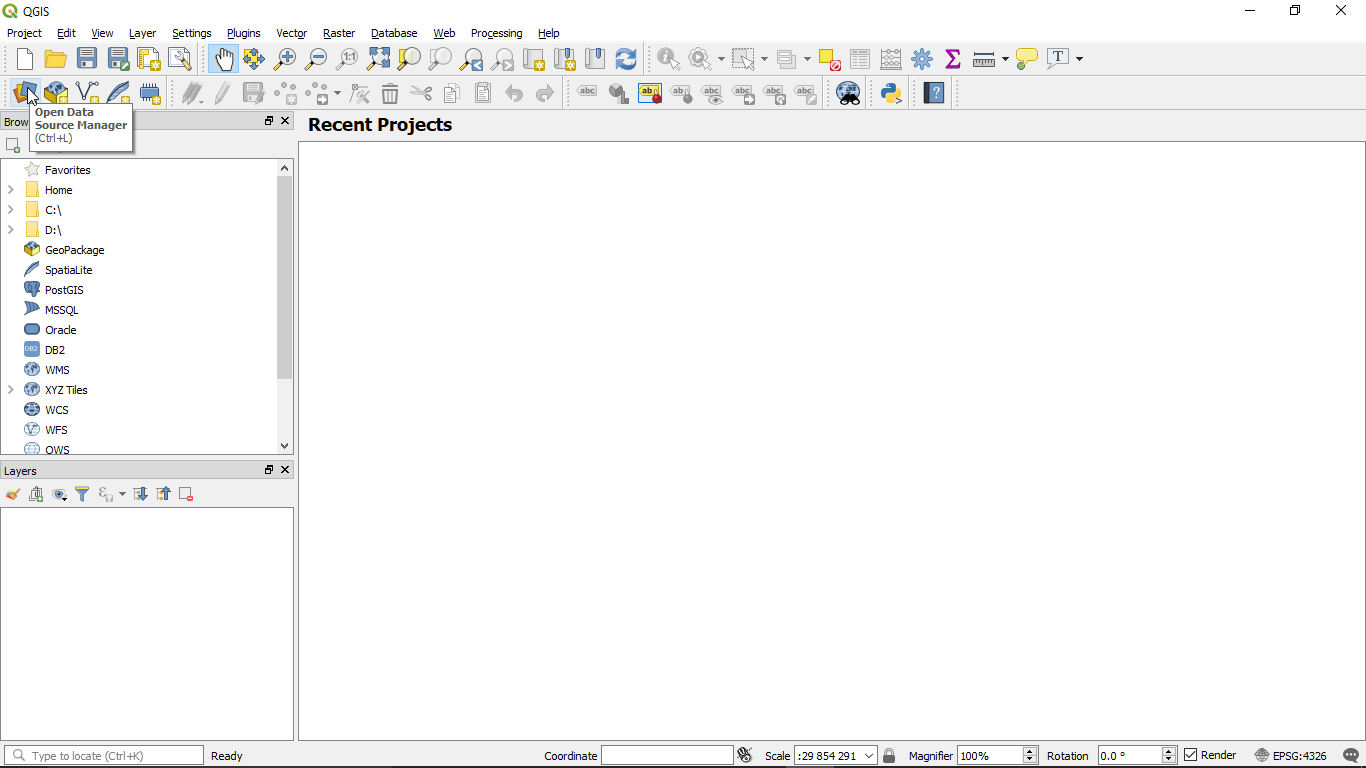Click the Zoom Out magnifier icon

(x=316, y=59)
